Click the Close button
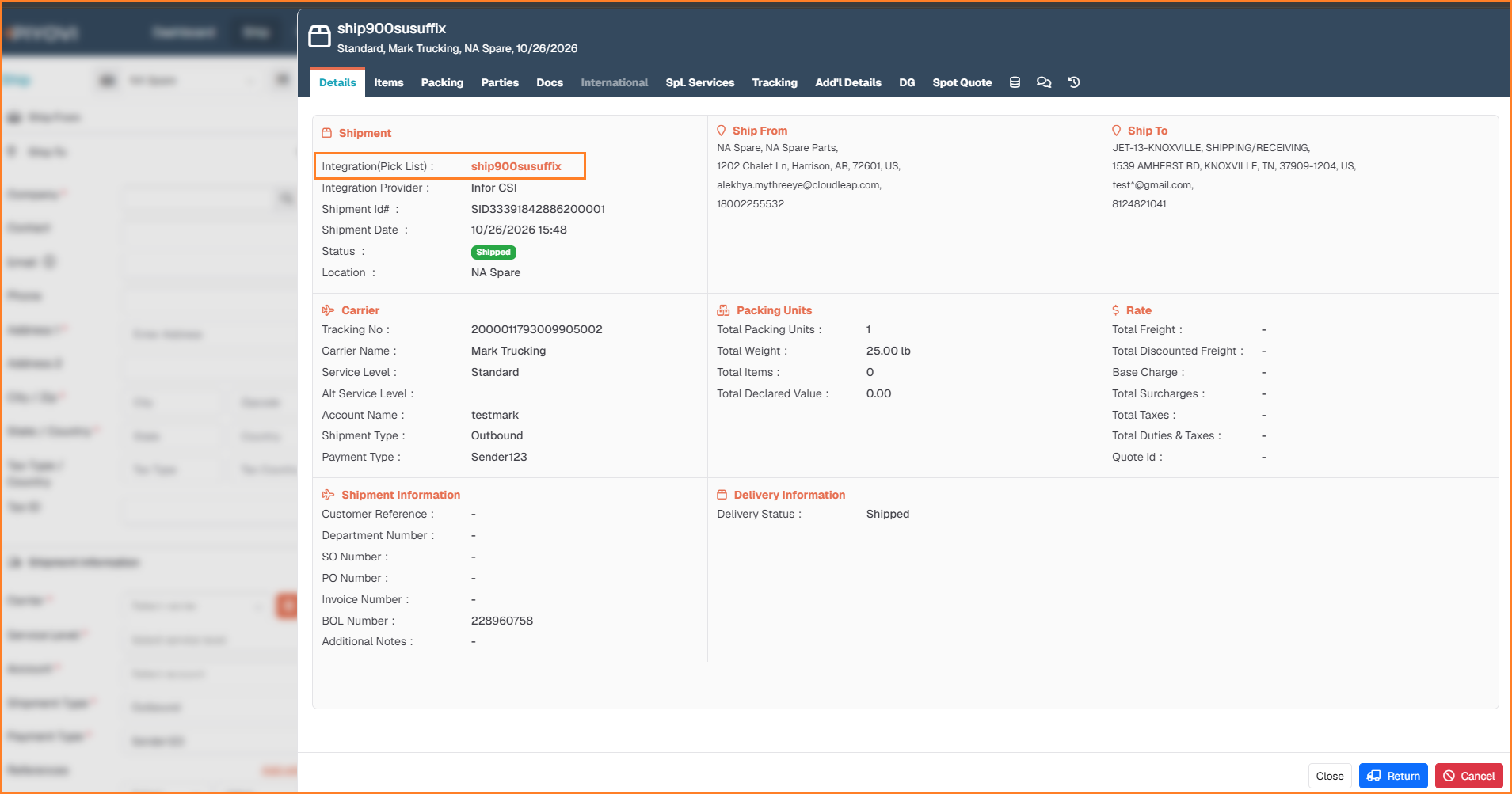Viewport: 1512px width, 794px height. pos(1330,776)
